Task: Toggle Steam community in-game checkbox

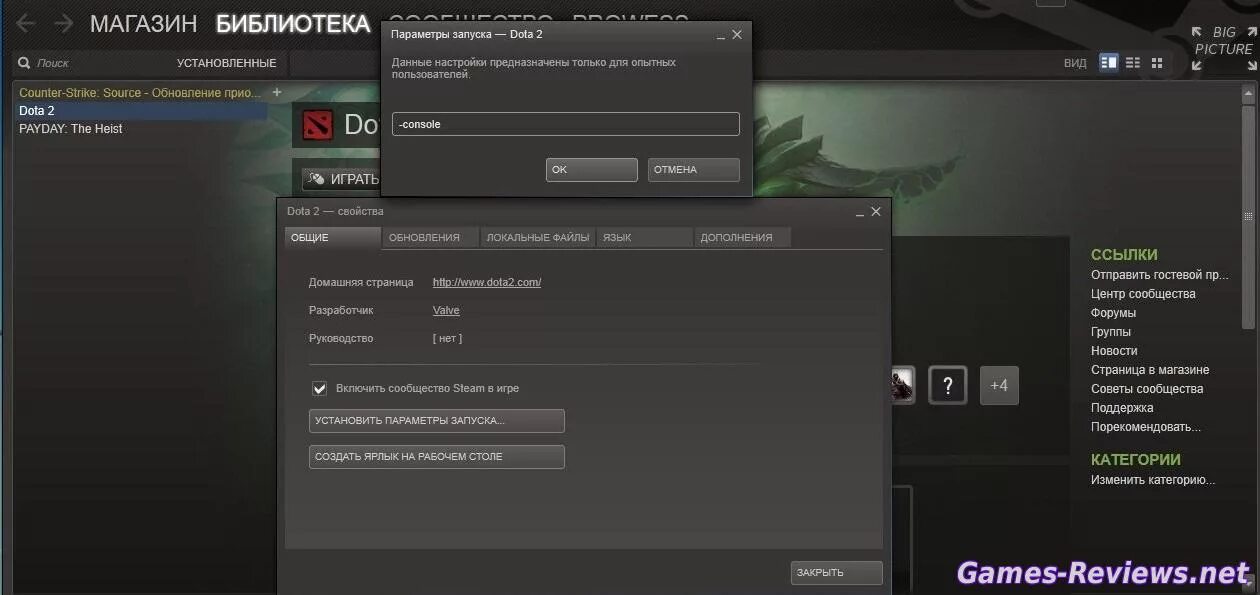Action: pyautogui.click(x=320, y=388)
